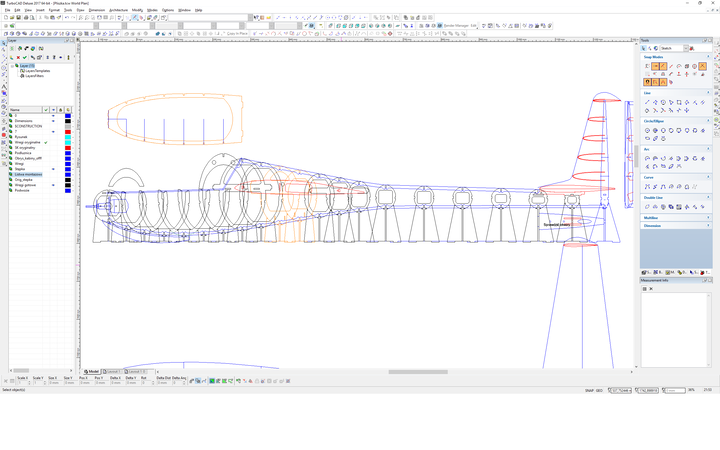Expand the Multiline section

click(708, 218)
